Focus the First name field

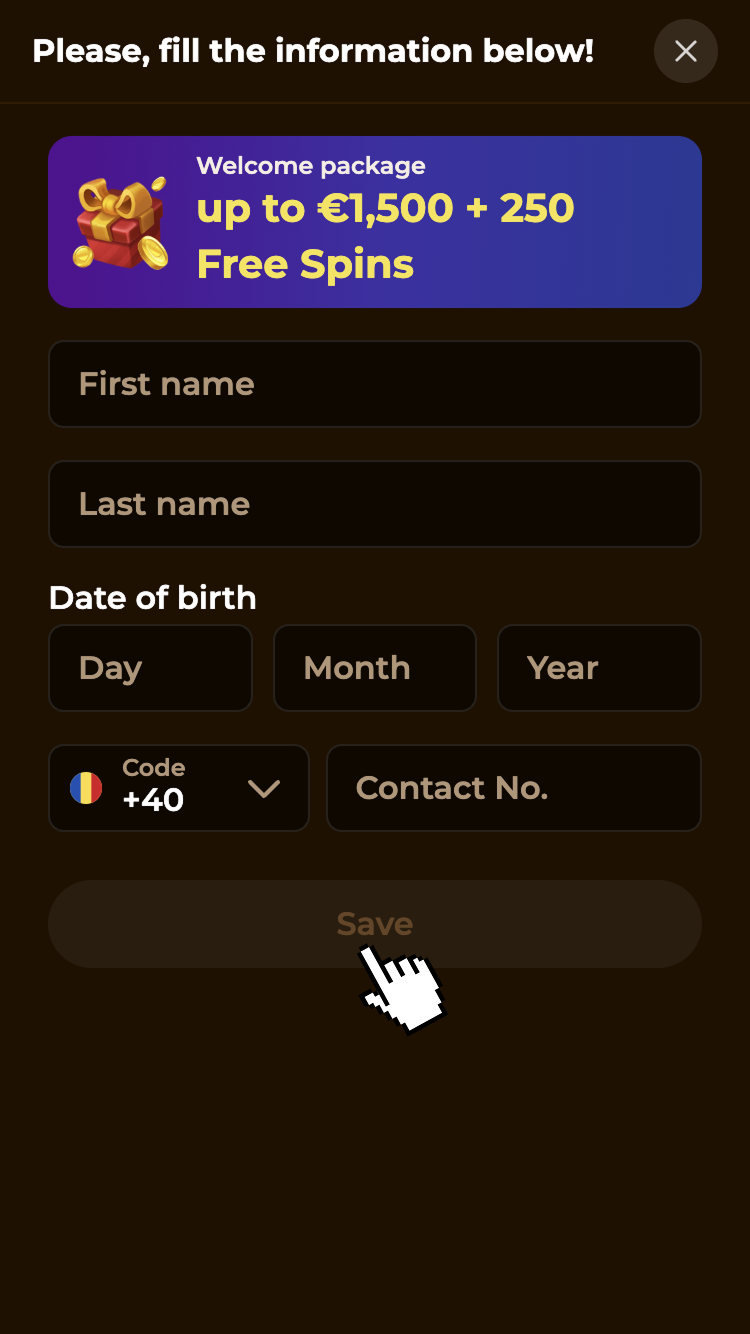click(374, 384)
